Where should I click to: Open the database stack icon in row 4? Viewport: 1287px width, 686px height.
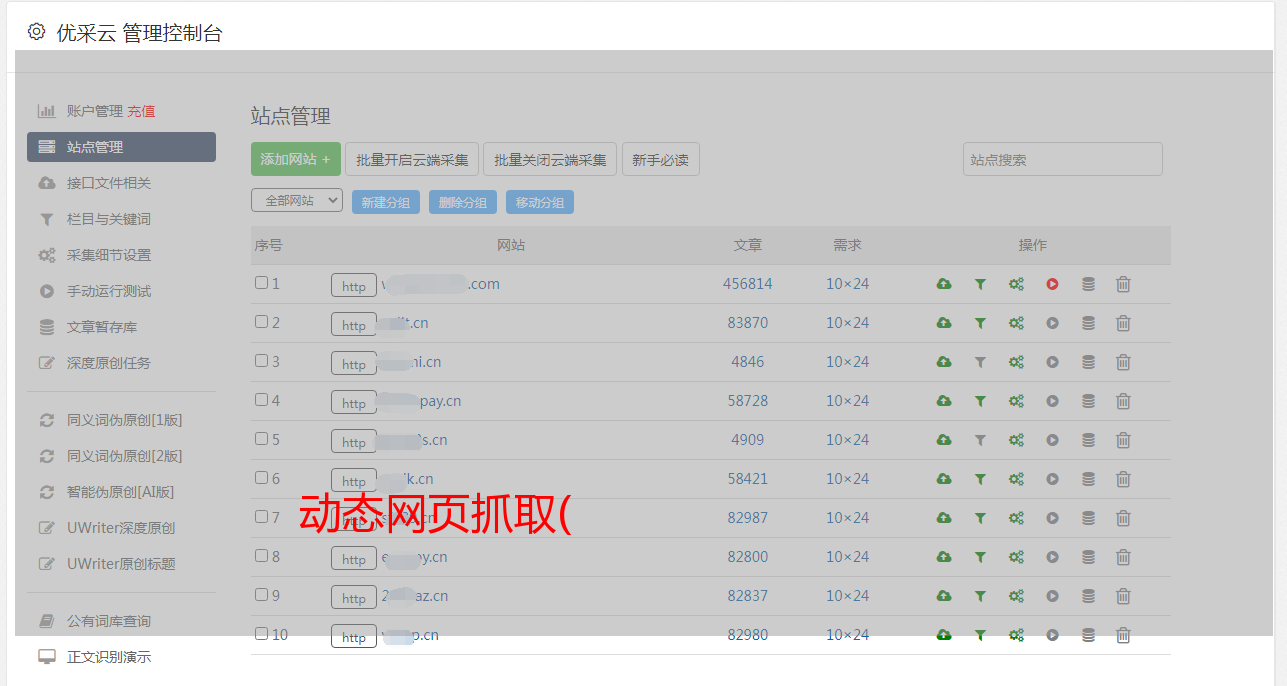1088,401
